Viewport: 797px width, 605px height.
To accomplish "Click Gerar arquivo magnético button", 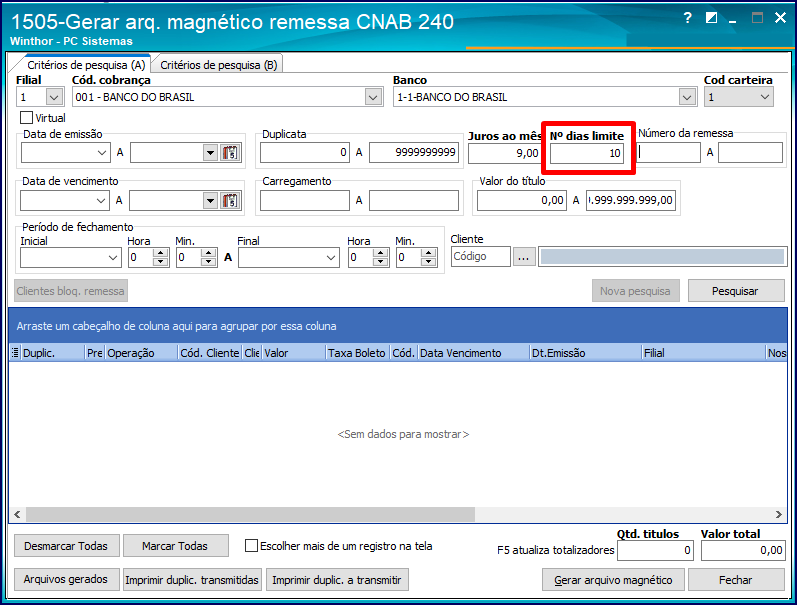I will coord(613,580).
